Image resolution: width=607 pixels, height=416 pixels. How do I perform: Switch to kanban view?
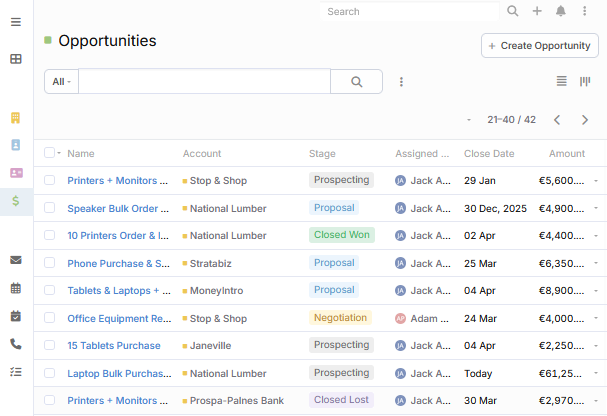(x=585, y=81)
